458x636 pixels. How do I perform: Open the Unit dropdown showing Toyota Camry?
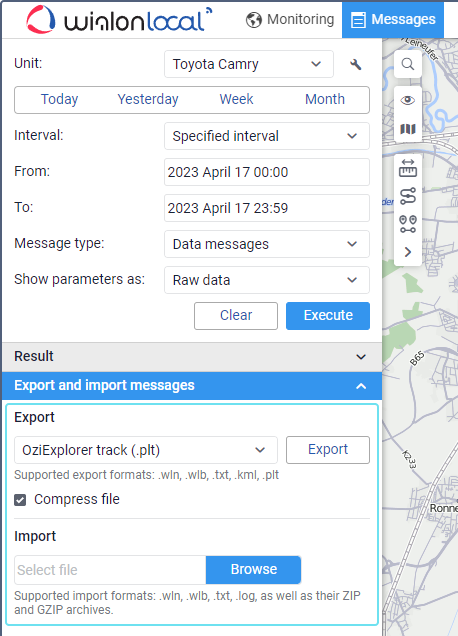[x=249, y=64]
